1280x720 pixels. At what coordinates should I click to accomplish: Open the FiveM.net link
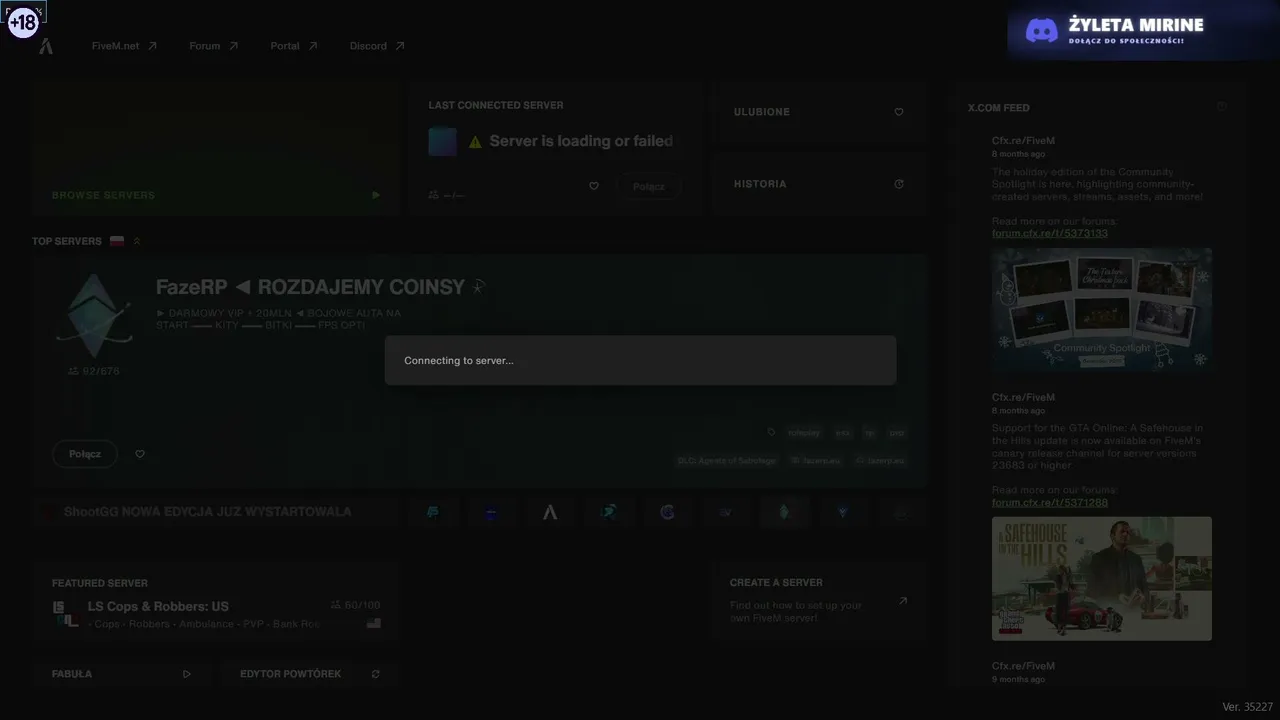(x=124, y=46)
